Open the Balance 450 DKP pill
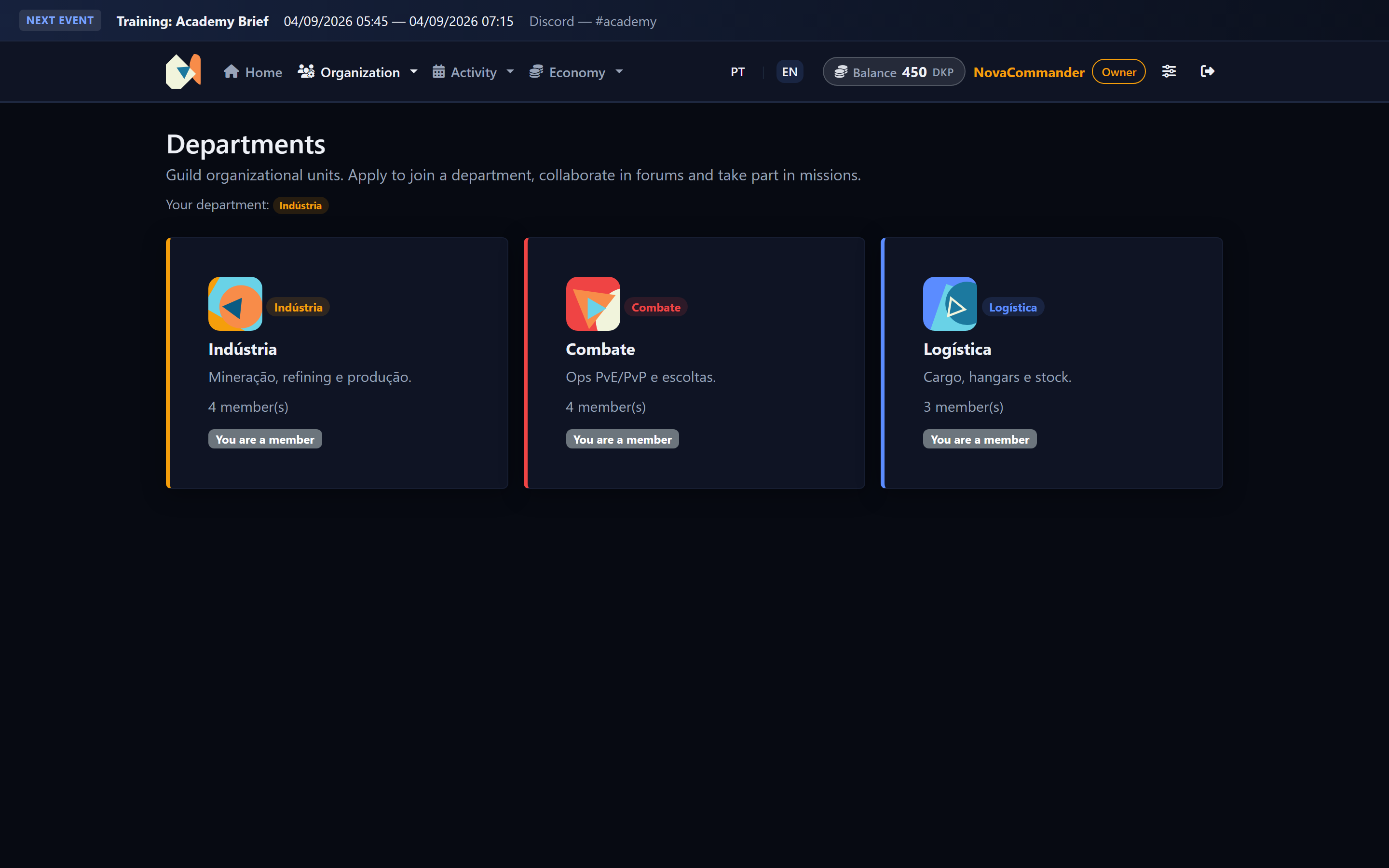Screen dimensions: 1389x868 click(x=893, y=72)
